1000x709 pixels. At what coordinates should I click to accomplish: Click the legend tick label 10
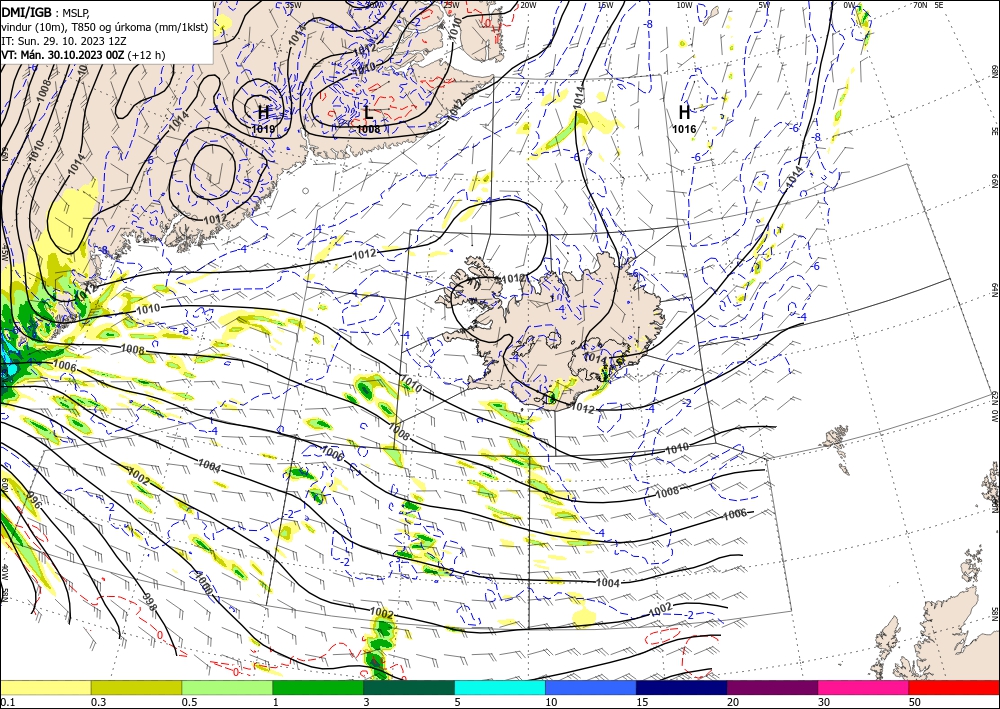tap(551, 702)
